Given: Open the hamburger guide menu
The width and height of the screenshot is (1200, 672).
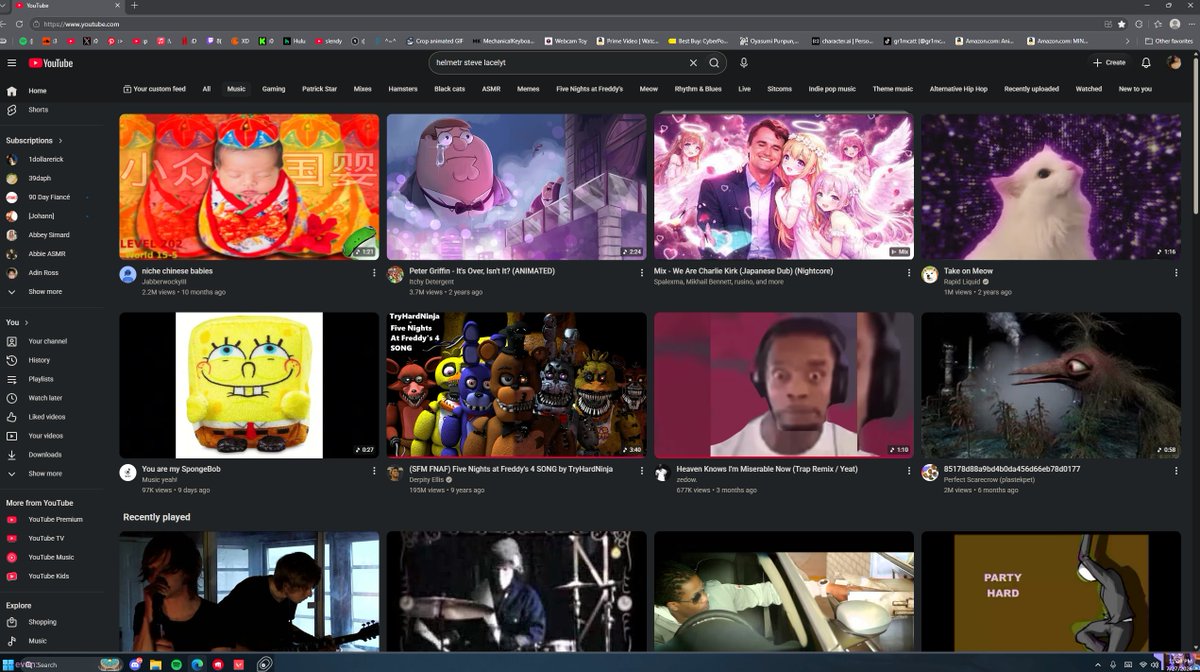Looking at the screenshot, I should (x=12, y=63).
